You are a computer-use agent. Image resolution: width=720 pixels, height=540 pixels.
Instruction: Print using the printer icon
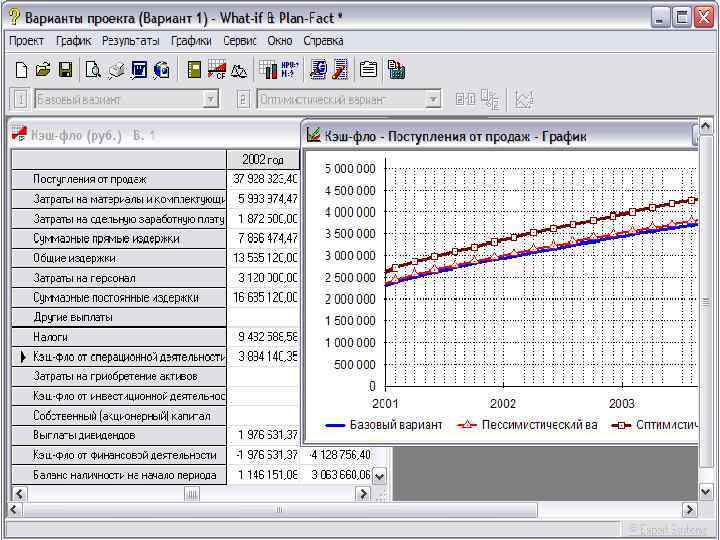(117, 70)
